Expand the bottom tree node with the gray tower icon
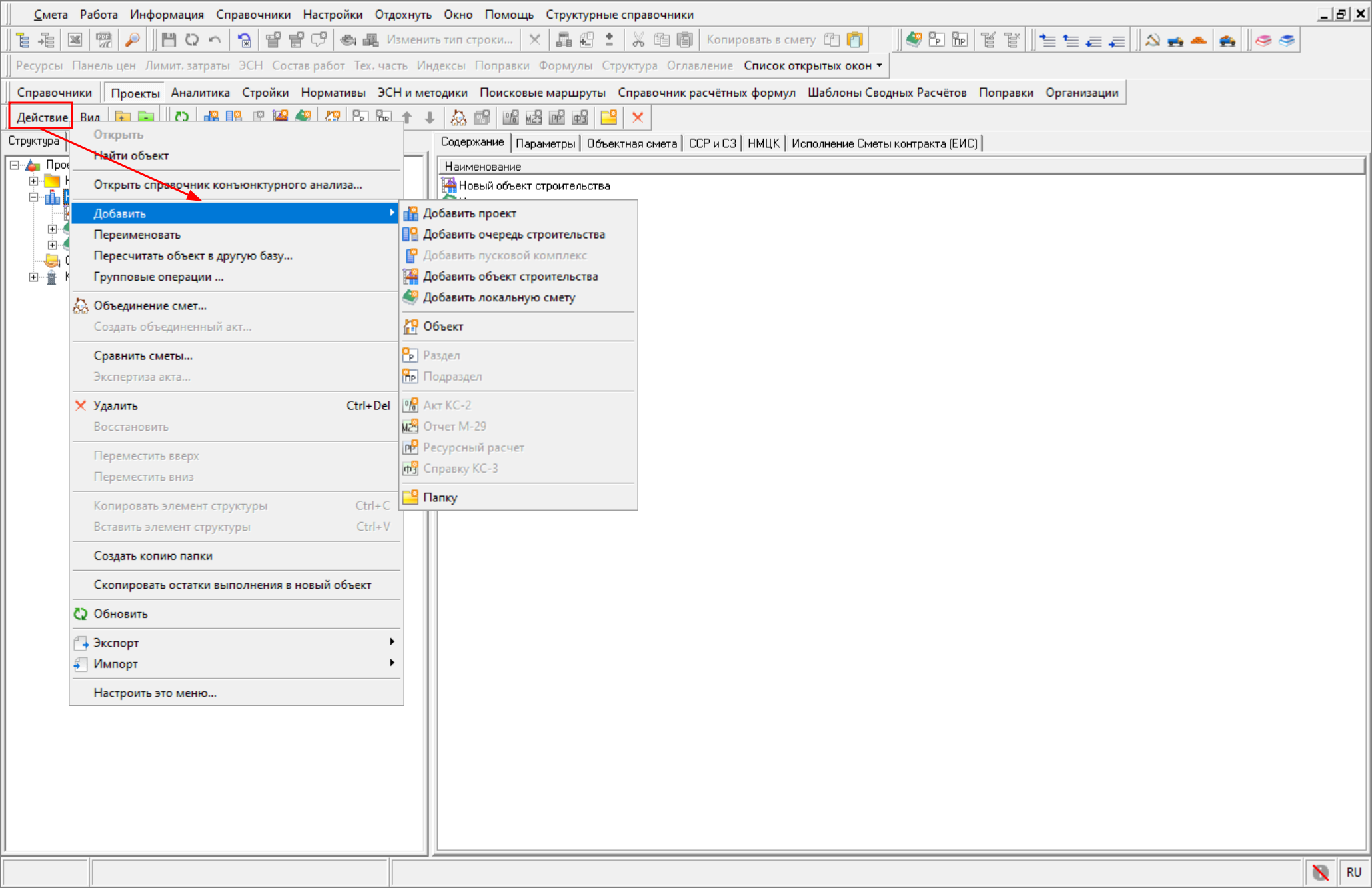This screenshot has height=888, width=1372. tap(33, 277)
